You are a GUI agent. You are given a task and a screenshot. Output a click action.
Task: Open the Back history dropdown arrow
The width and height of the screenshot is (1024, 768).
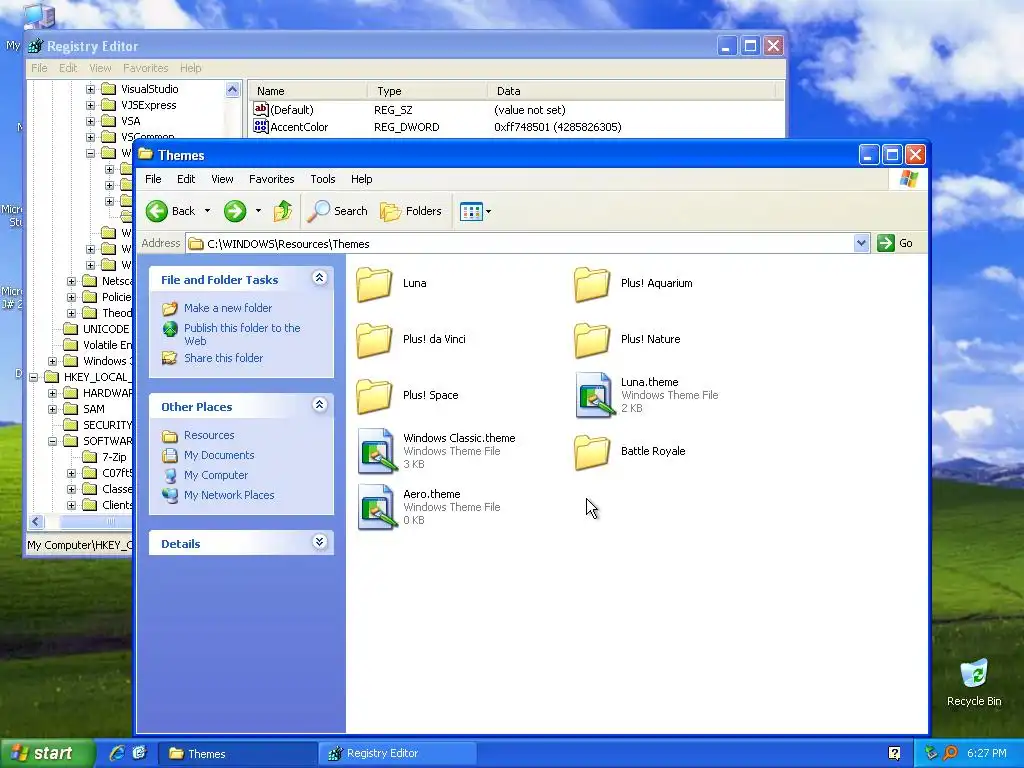click(208, 211)
